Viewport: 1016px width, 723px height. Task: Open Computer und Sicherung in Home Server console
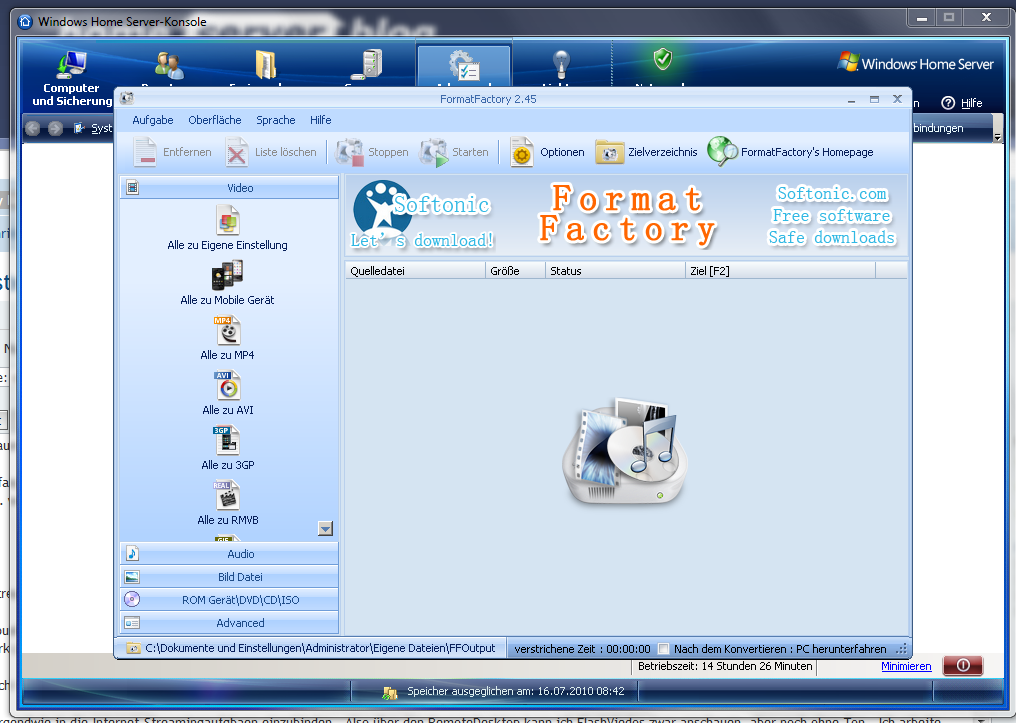(71, 79)
